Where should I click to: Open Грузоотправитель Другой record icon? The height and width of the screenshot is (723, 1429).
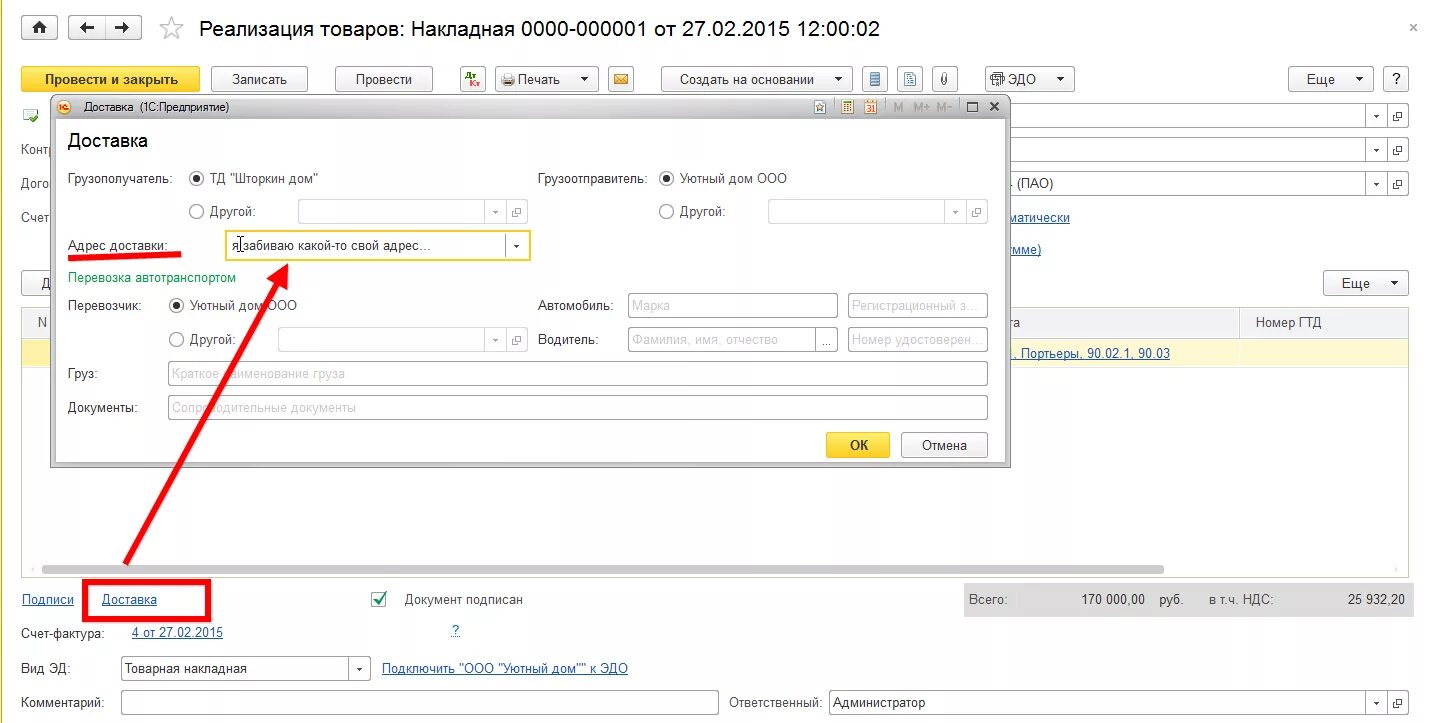click(977, 212)
